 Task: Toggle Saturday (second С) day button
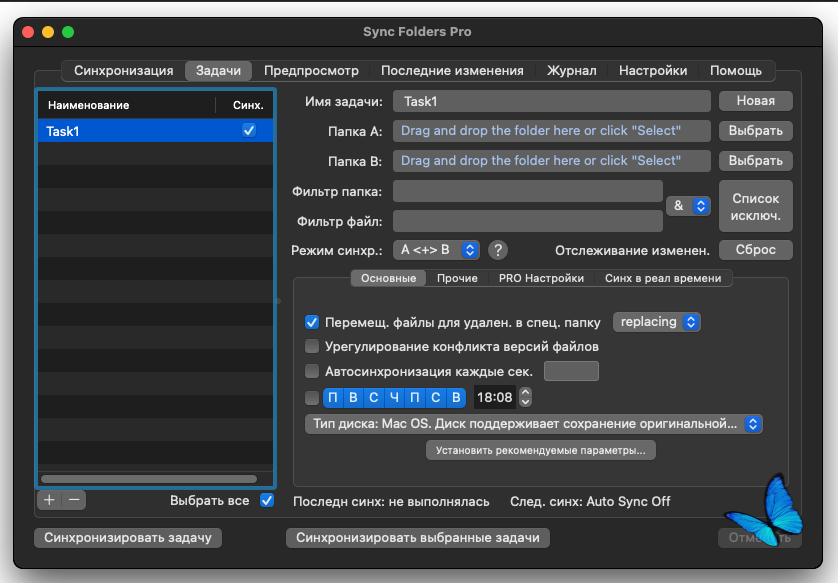pyautogui.click(x=436, y=398)
